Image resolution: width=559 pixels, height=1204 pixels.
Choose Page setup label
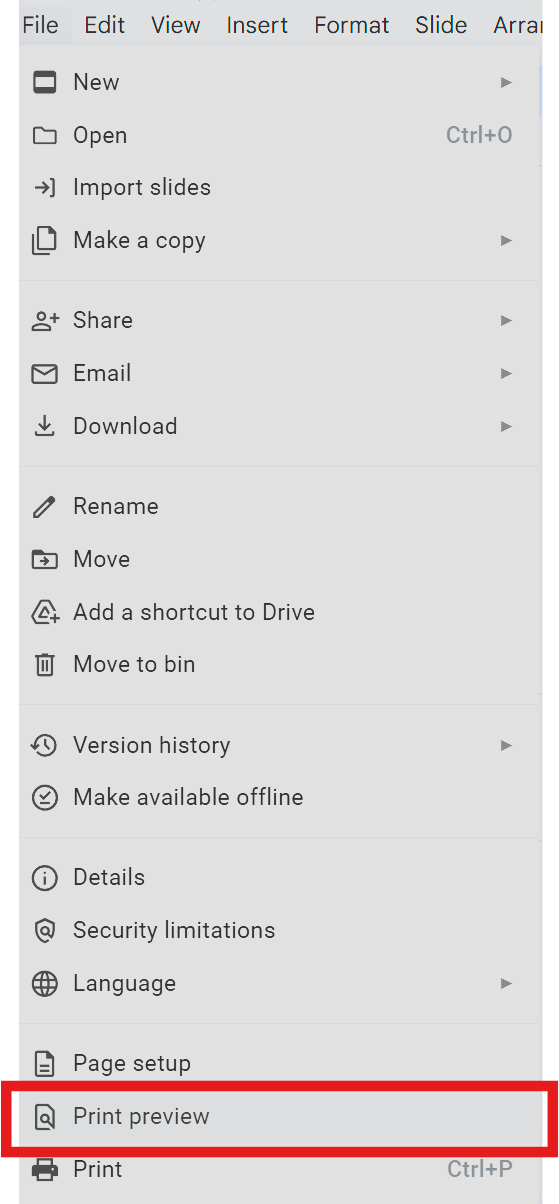coord(132,1064)
